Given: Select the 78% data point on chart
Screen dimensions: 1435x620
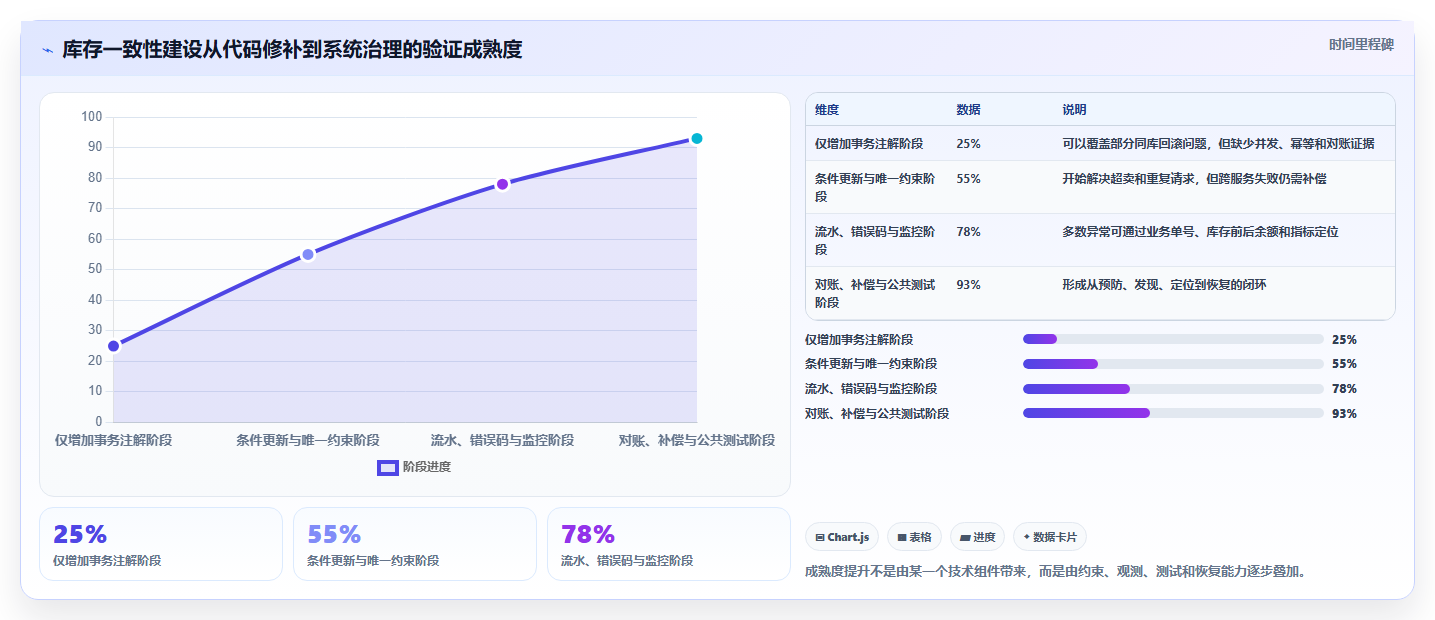Looking at the screenshot, I should (502, 184).
